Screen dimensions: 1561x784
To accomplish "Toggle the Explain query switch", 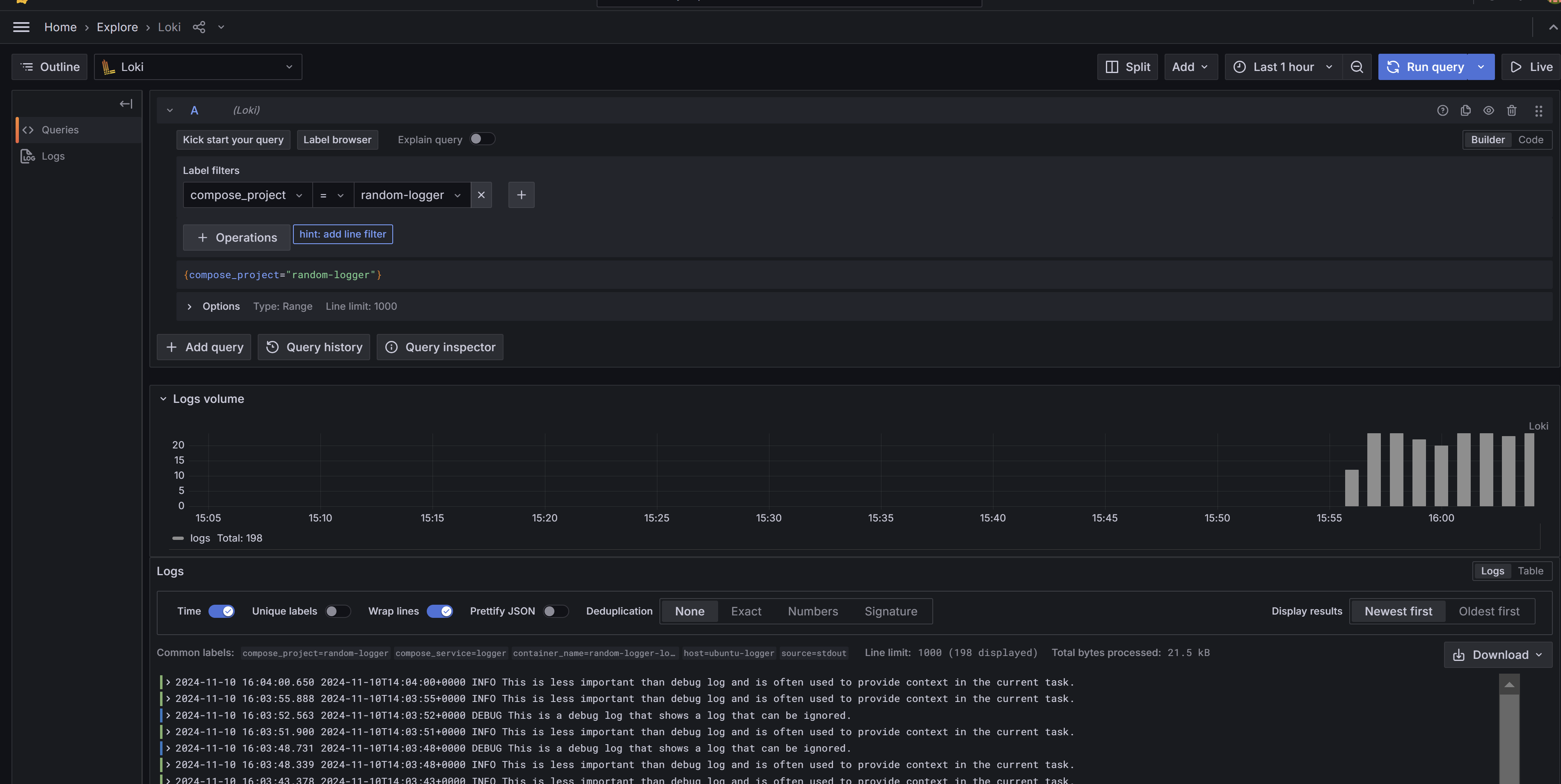I will [x=482, y=139].
